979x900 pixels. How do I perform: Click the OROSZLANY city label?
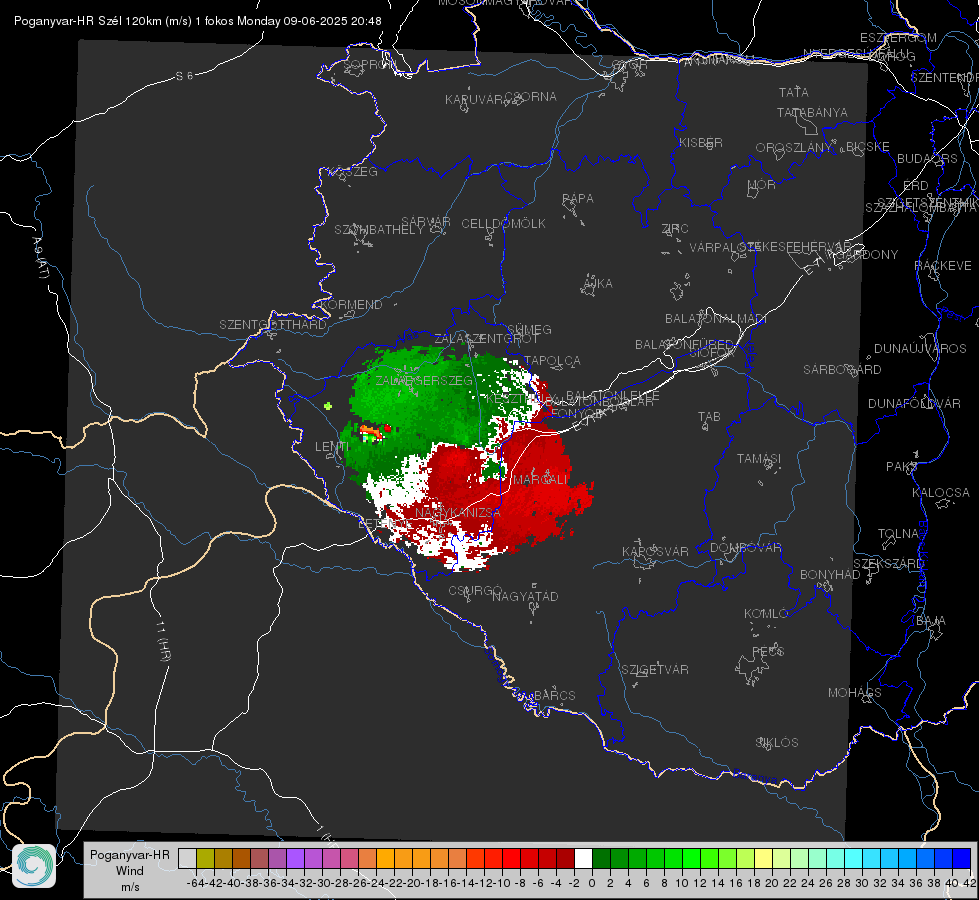pyautogui.click(x=794, y=147)
